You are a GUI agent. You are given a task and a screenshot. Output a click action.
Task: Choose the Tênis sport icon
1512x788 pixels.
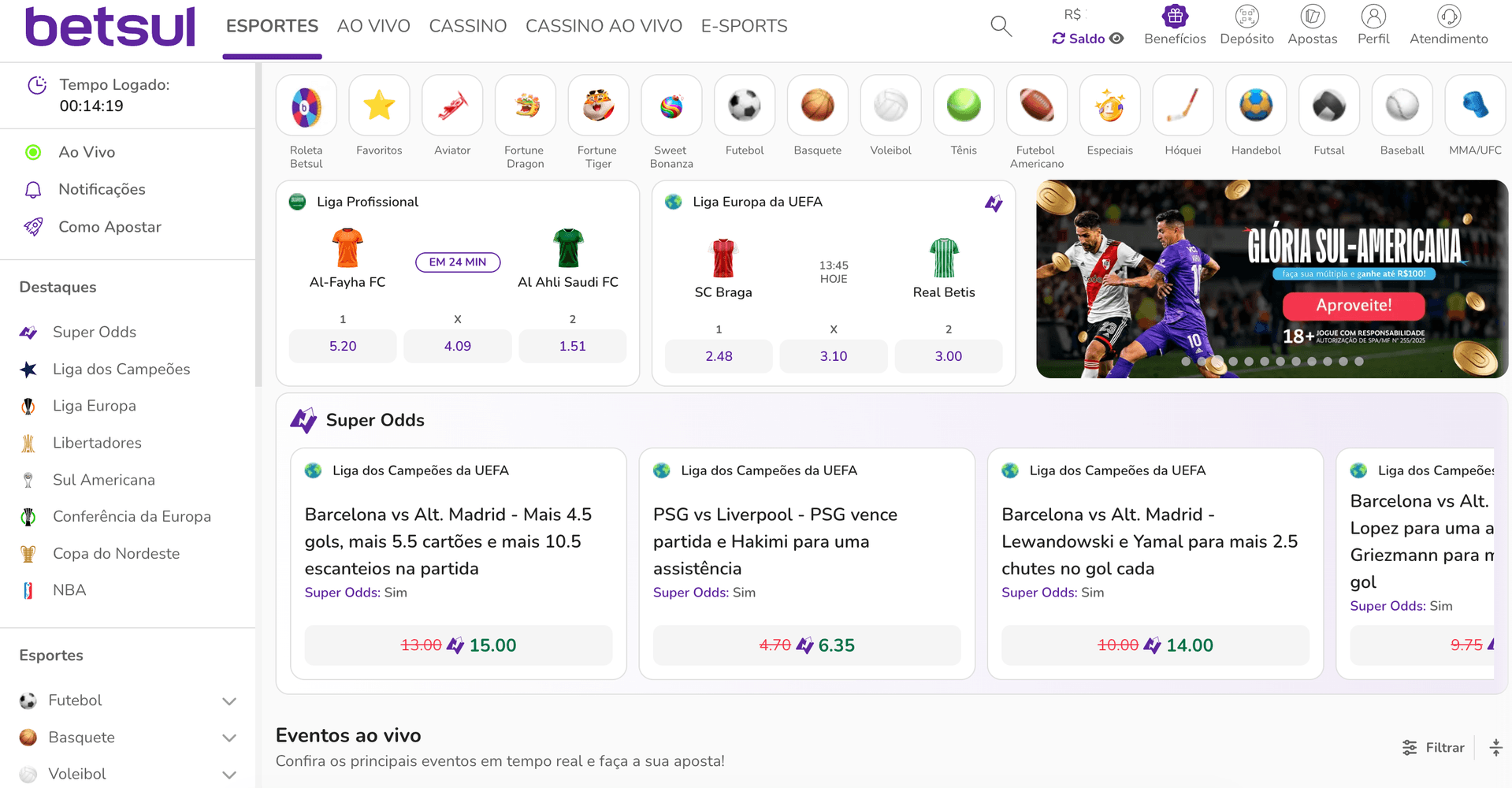point(964,106)
